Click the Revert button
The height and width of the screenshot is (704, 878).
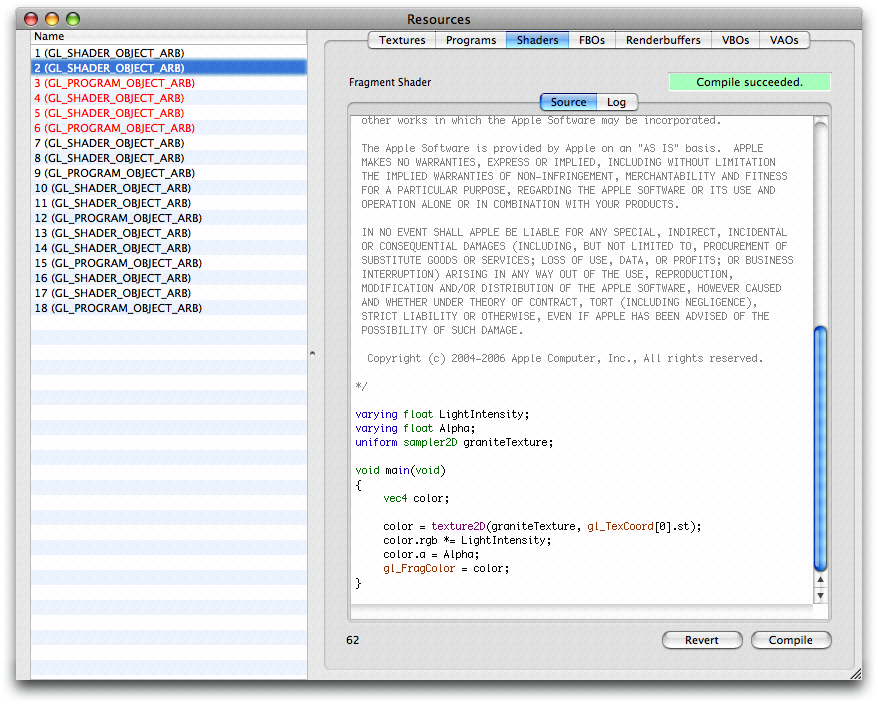701,640
